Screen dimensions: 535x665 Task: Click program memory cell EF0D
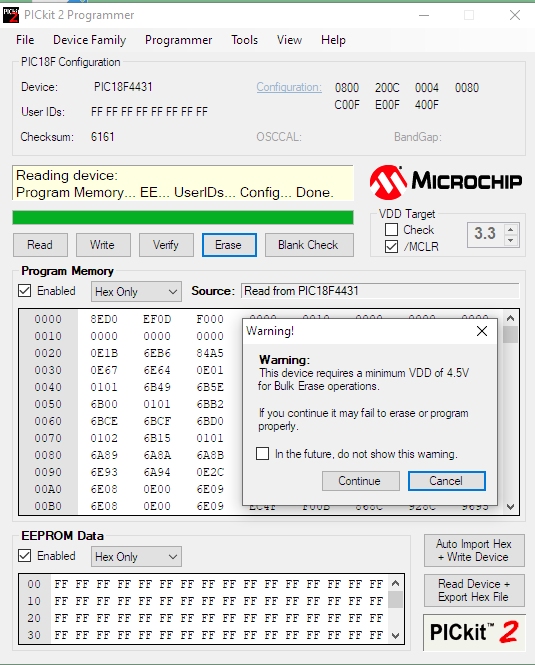[157, 319]
